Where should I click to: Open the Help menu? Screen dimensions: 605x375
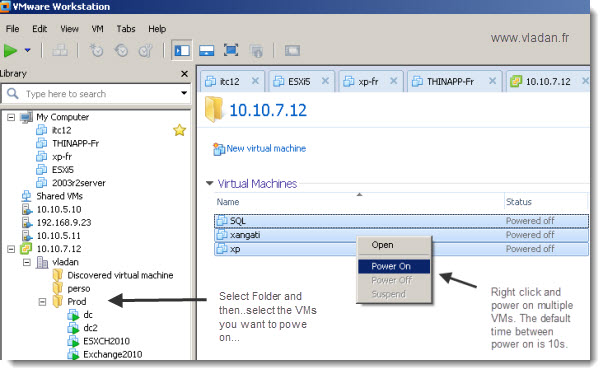click(157, 29)
